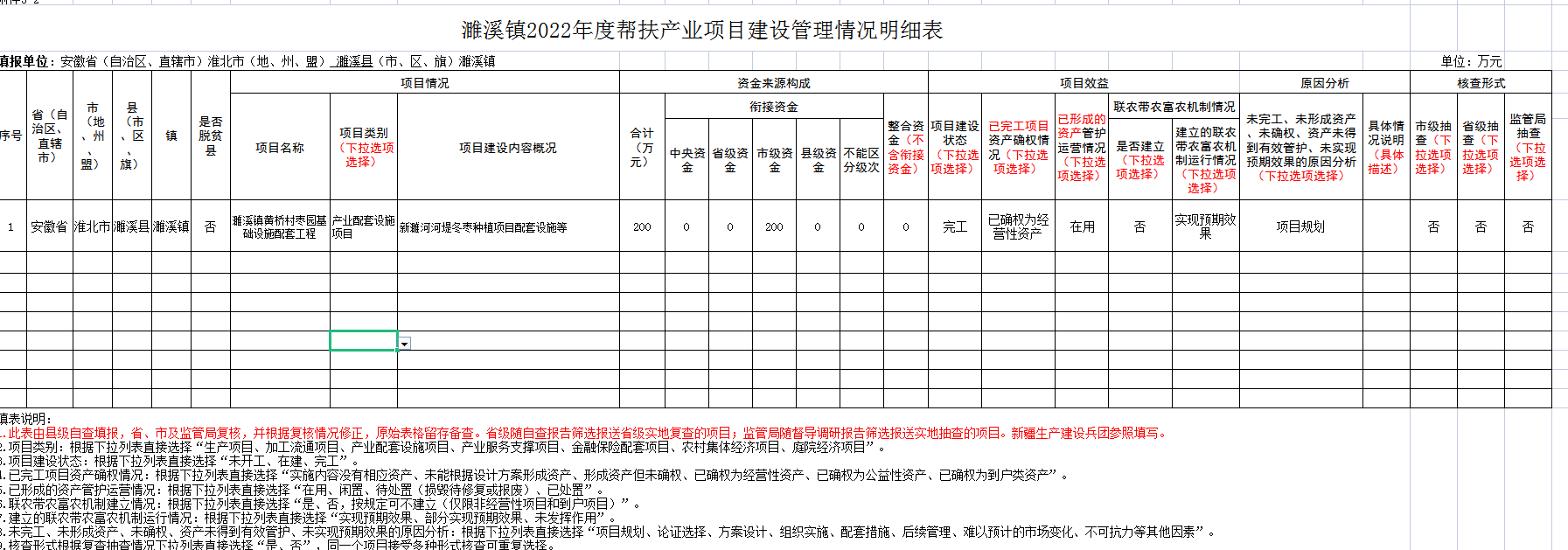Click the 单位：万元 label
This screenshot has width=1568, height=550.
pyautogui.click(x=1472, y=61)
